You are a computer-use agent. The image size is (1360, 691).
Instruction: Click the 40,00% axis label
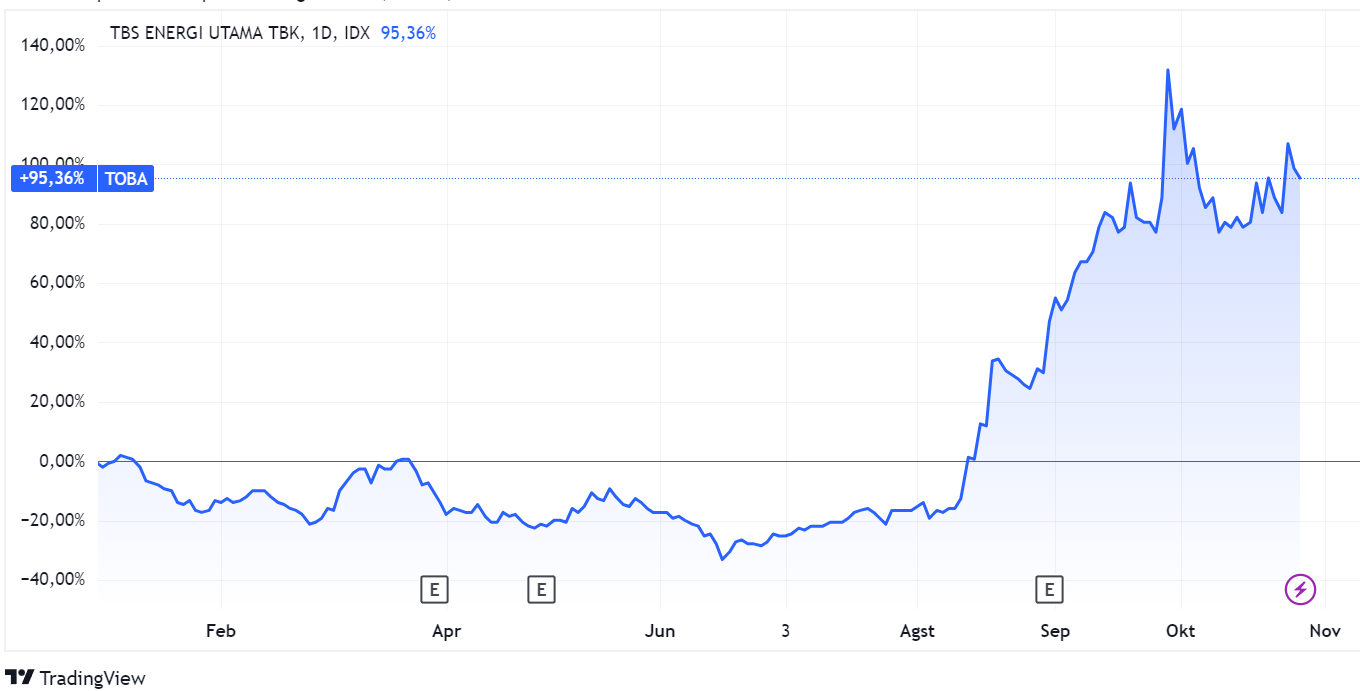(x=57, y=342)
